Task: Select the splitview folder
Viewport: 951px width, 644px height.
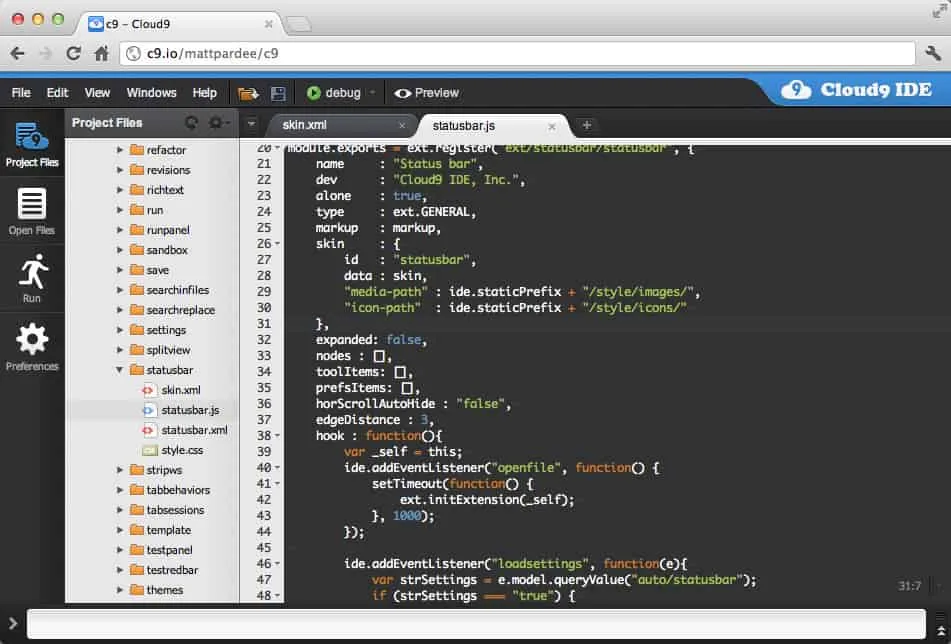Action: [x=160, y=350]
